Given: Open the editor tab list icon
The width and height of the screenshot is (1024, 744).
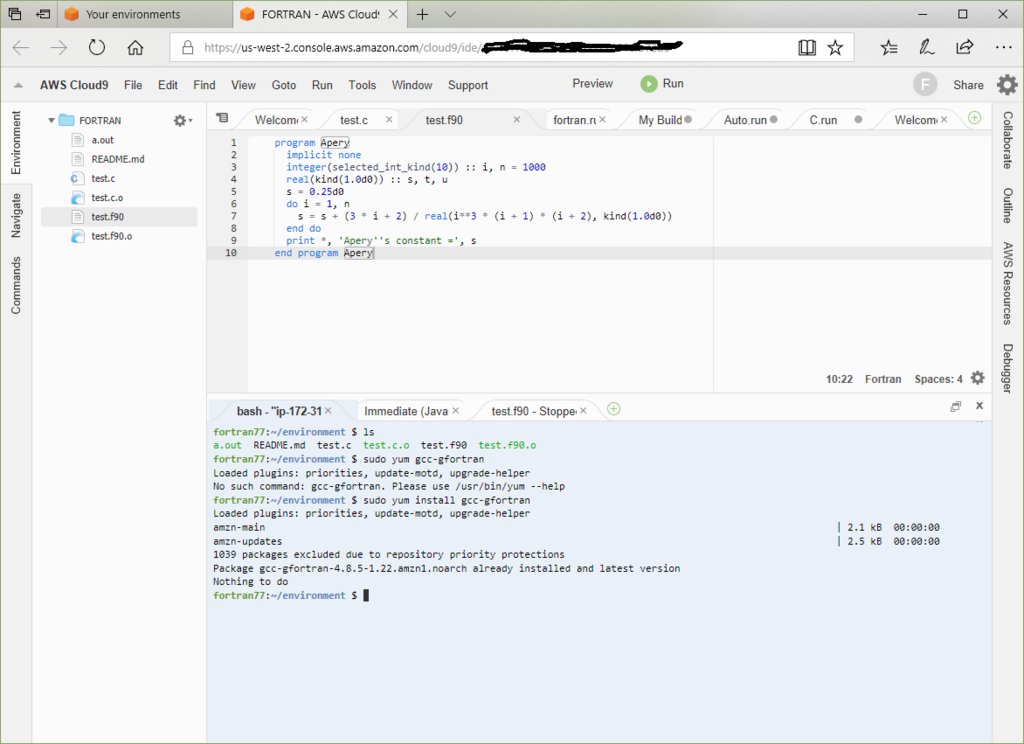Looking at the screenshot, I should tap(222, 118).
